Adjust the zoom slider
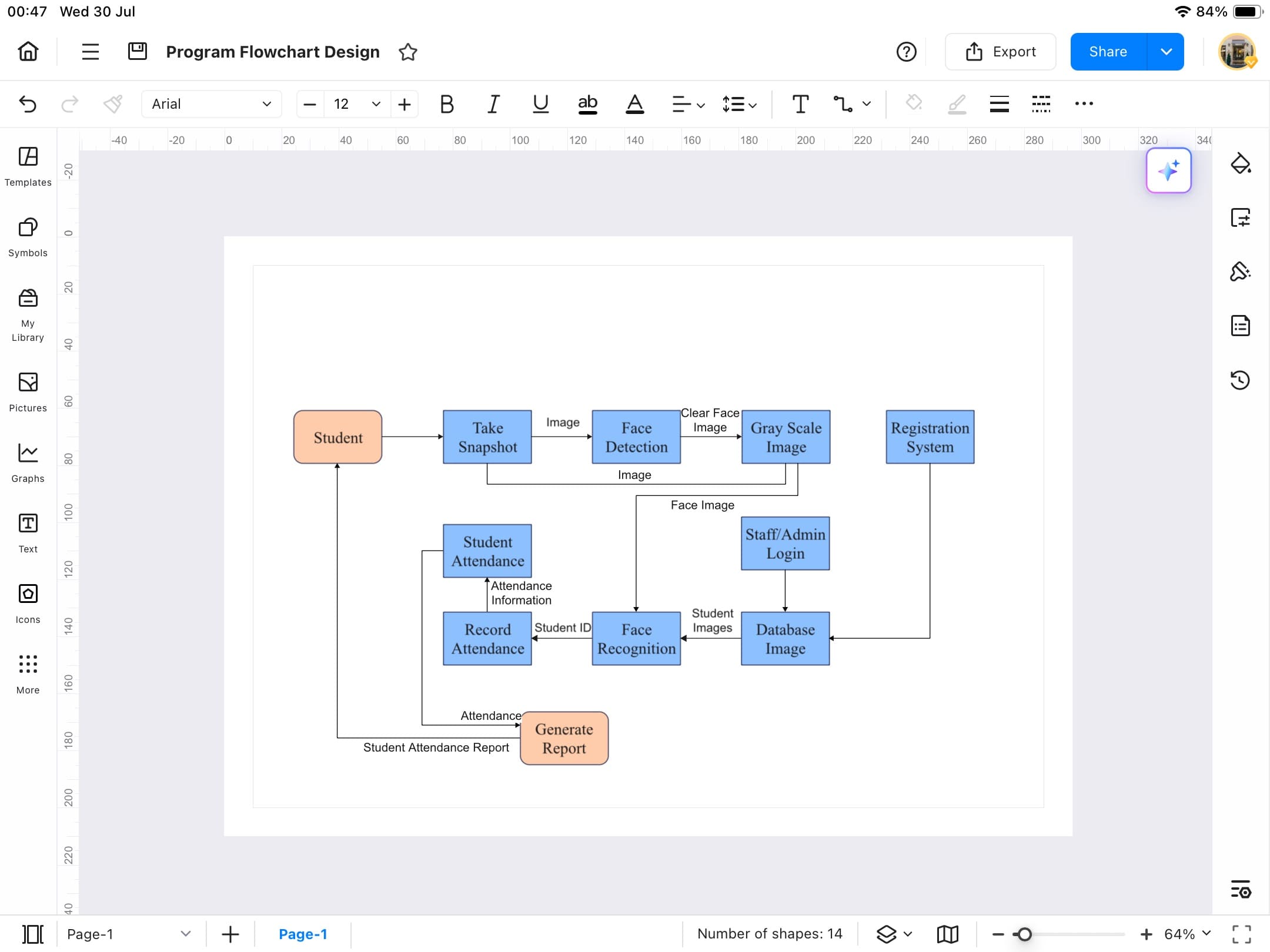1270x952 pixels. (x=1024, y=933)
